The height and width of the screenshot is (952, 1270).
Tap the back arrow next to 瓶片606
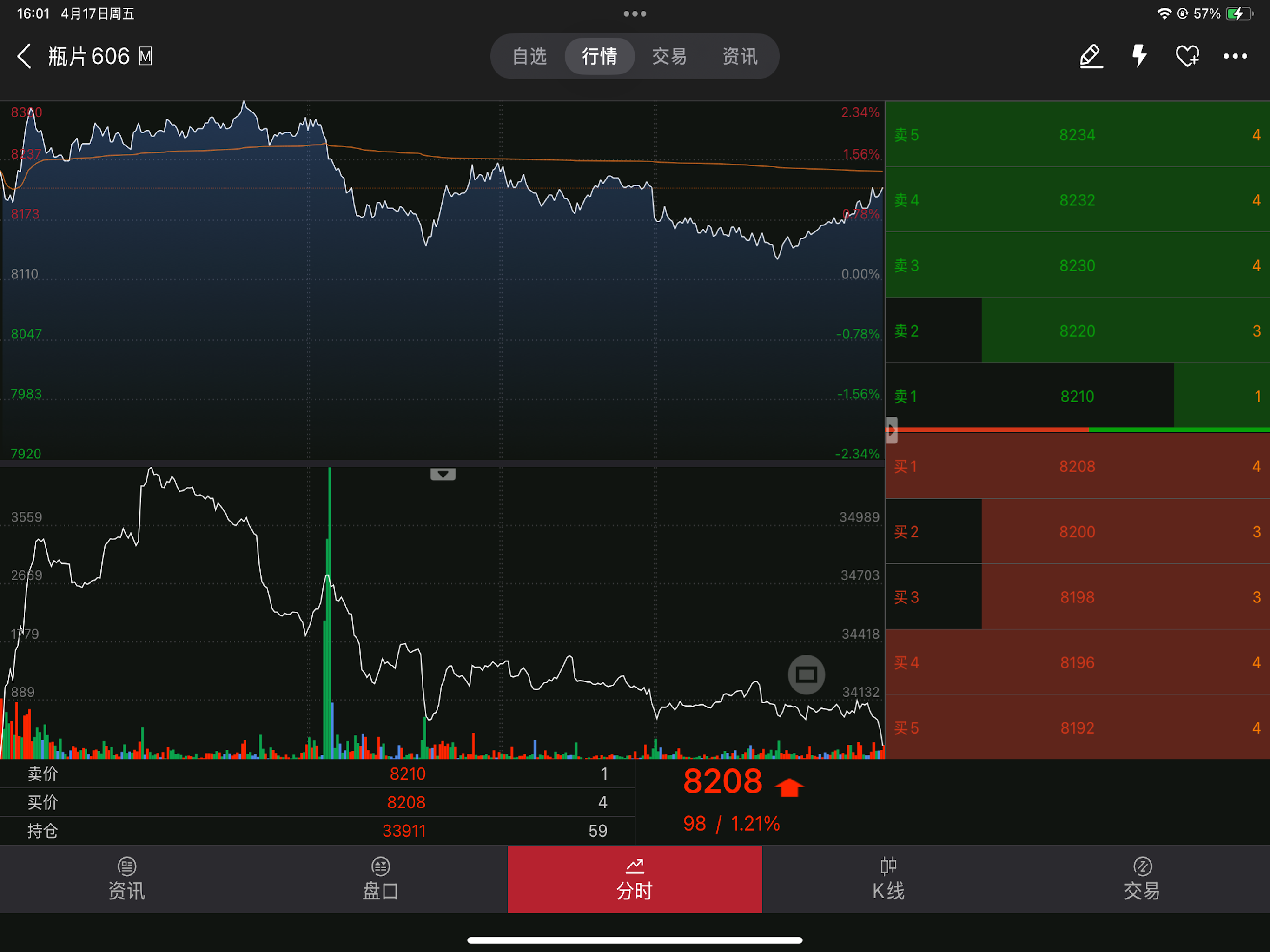24,56
